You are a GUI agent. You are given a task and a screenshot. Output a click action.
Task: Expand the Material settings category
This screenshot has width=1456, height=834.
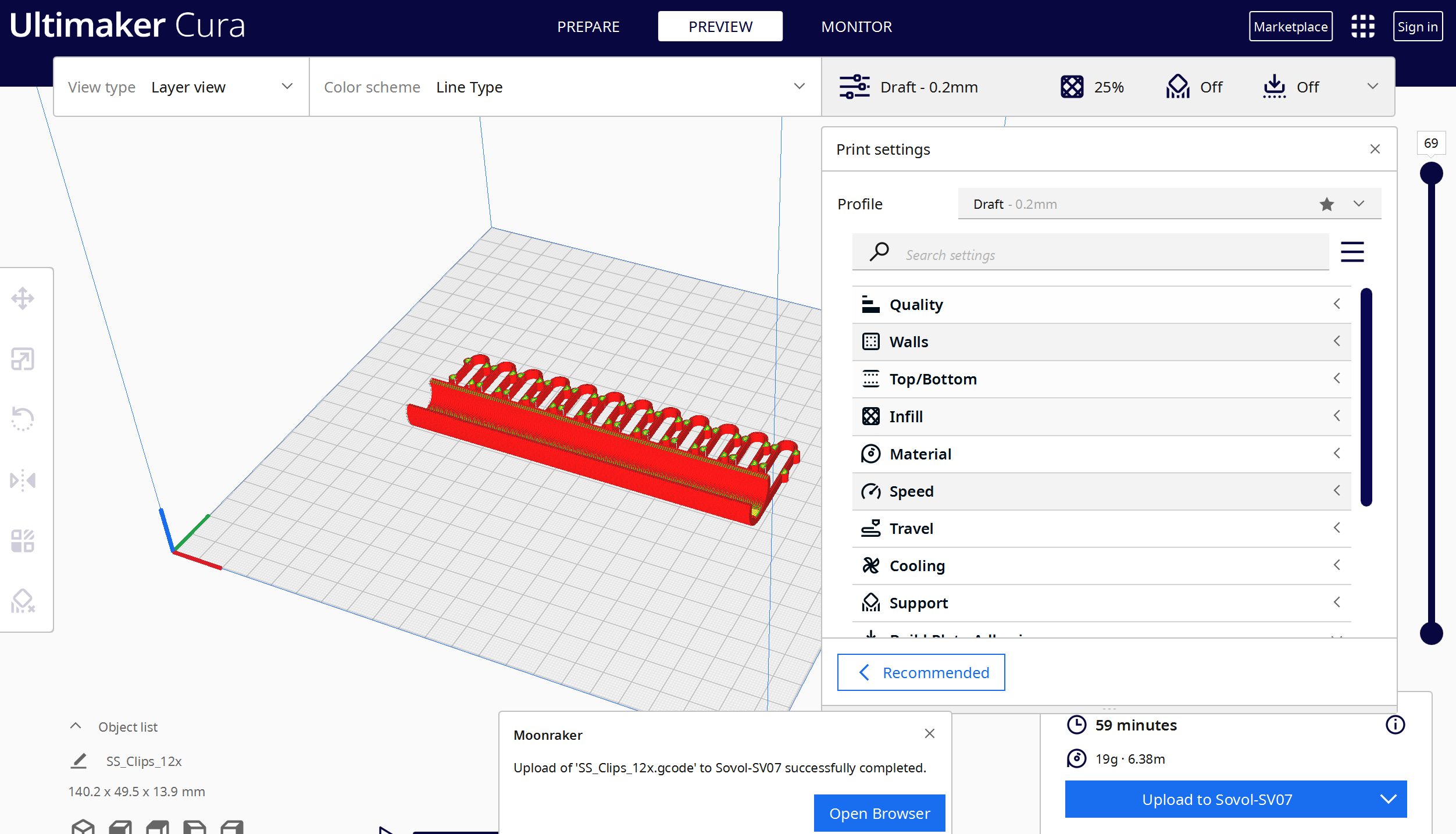1101,454
